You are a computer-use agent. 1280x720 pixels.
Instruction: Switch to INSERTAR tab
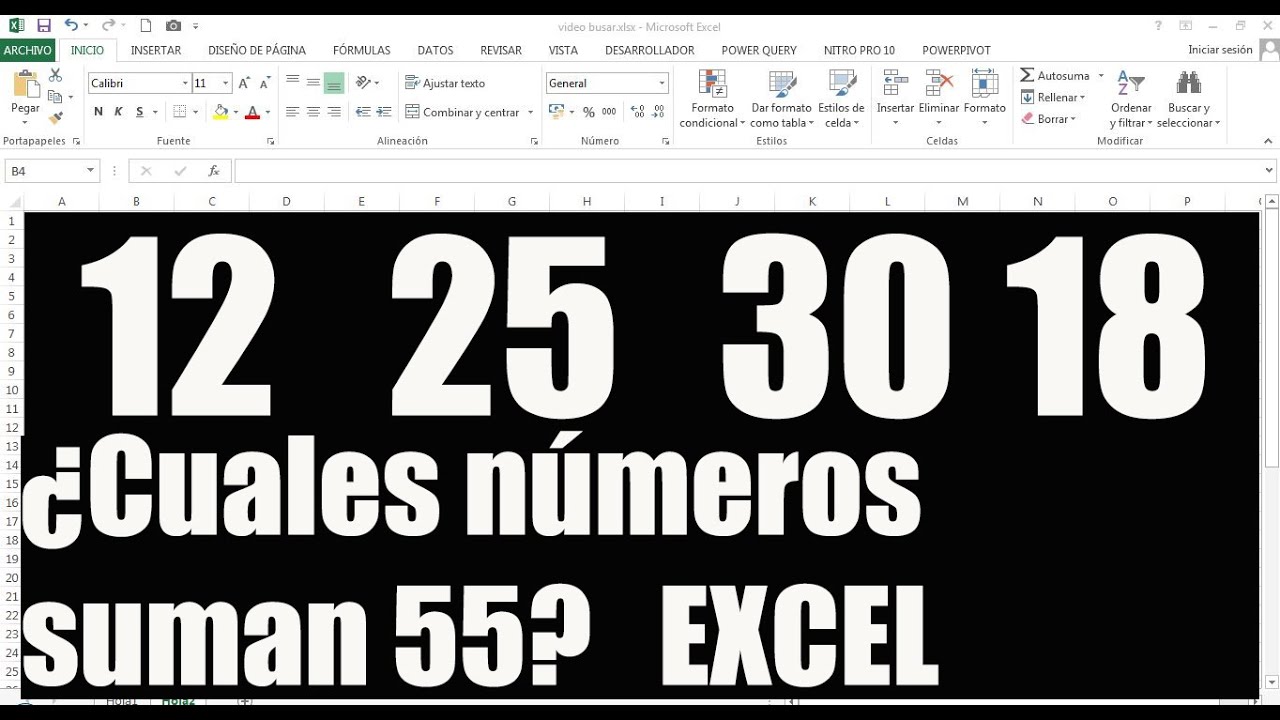pos(156,50)
